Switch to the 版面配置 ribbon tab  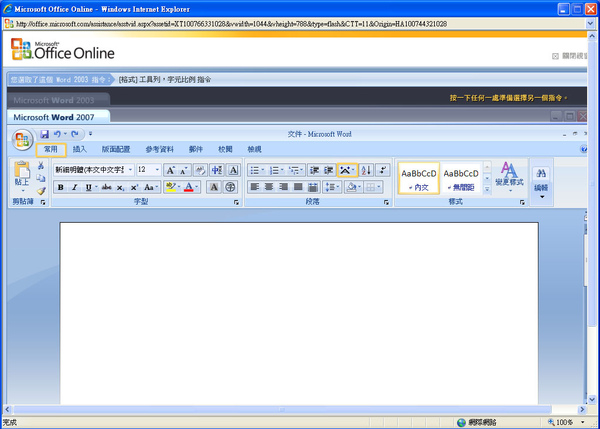[x=116, y=150]
